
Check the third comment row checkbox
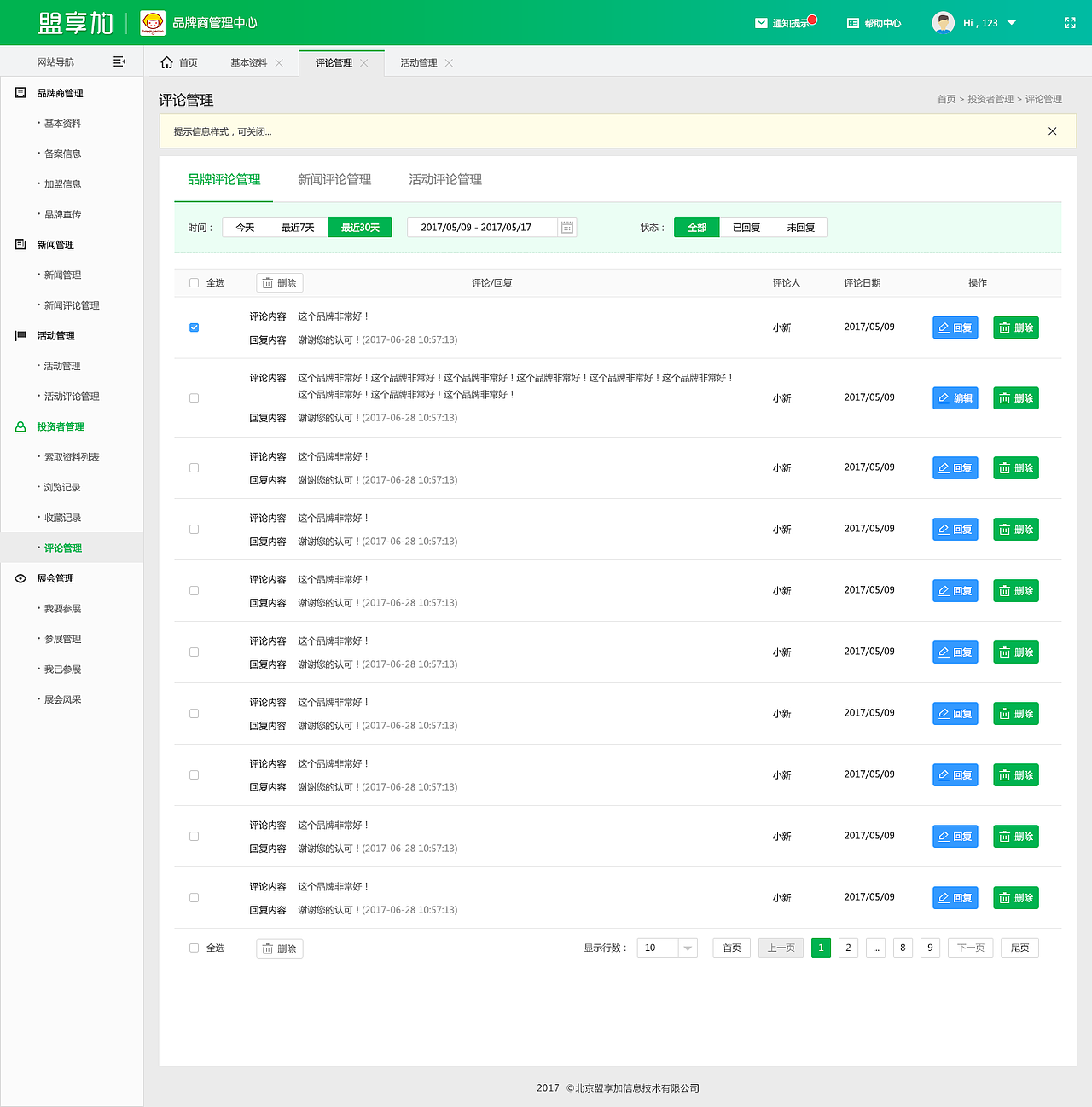point(195,468)
